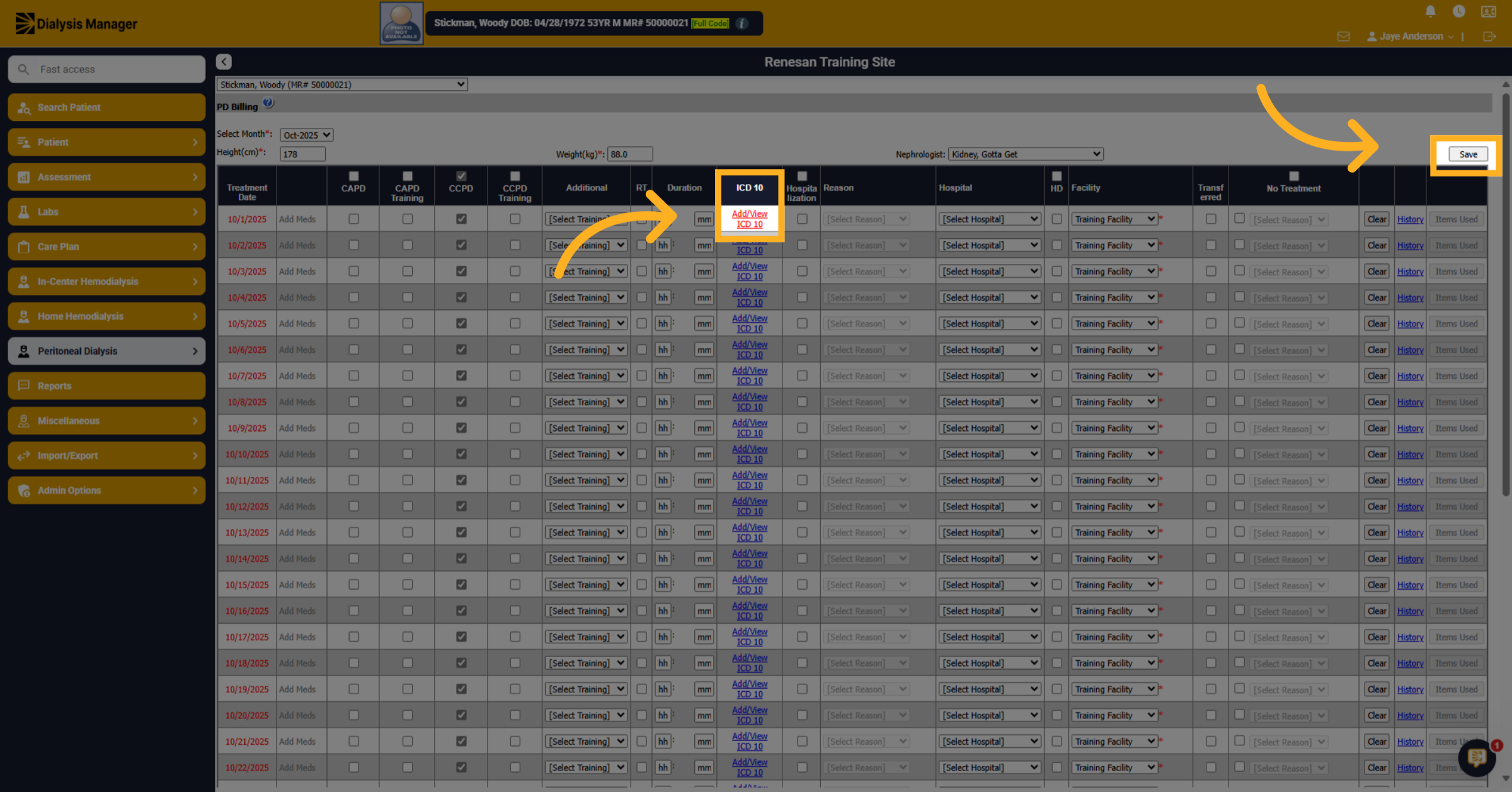Open the notifications bell icon

point(1430,11)
